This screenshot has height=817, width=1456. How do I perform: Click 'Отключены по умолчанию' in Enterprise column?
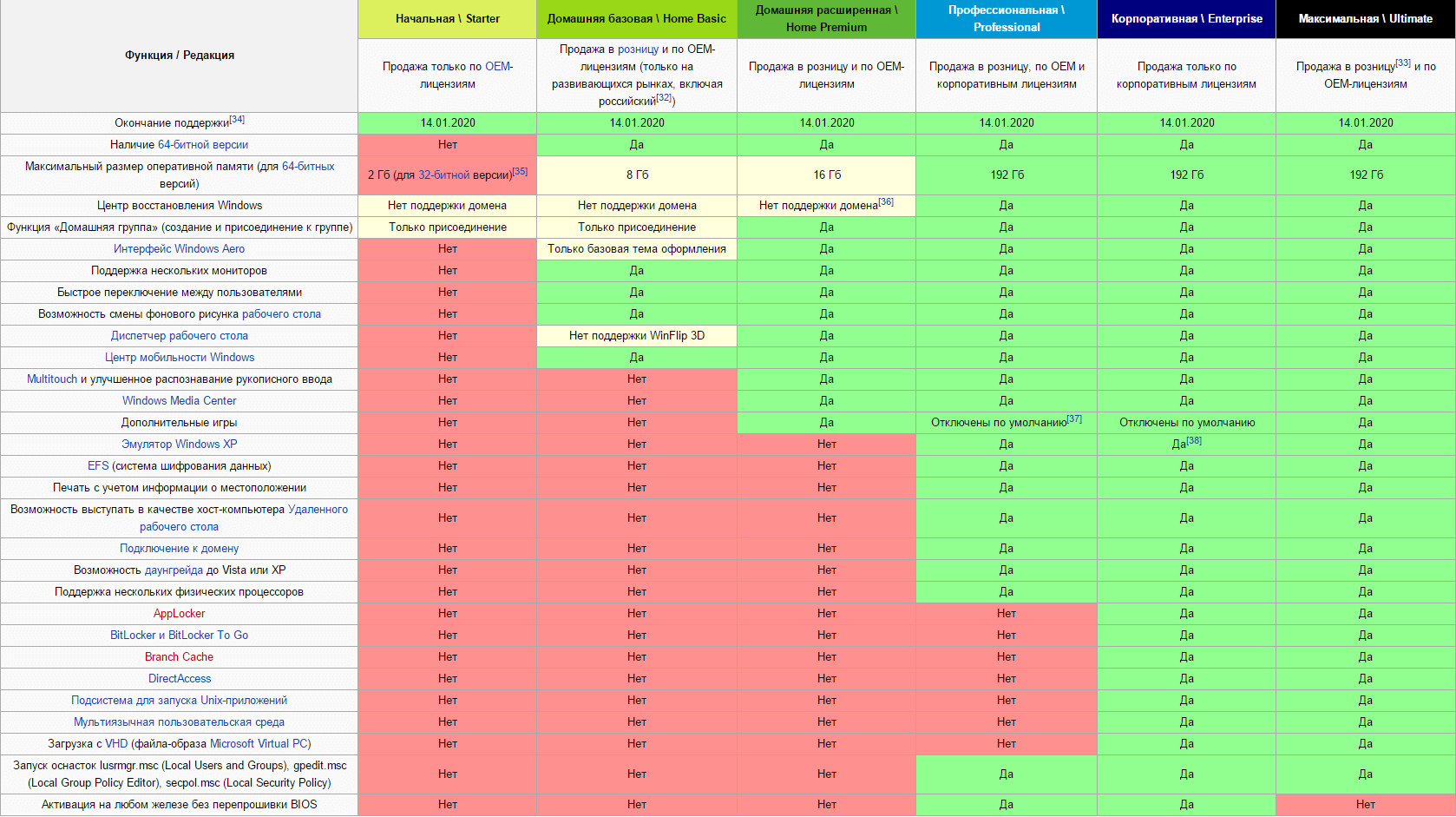(1186, 422)
